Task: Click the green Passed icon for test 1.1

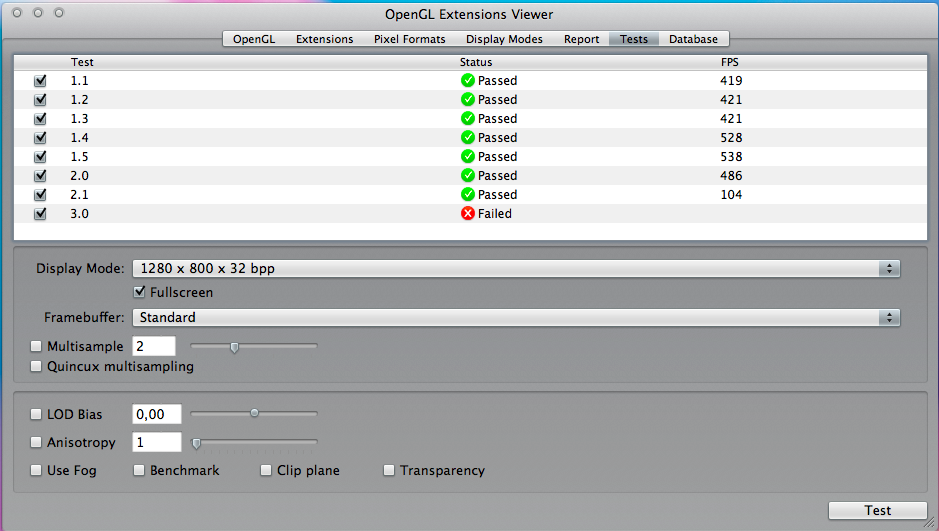Action: pyautogui.click(x=468, y=80)
